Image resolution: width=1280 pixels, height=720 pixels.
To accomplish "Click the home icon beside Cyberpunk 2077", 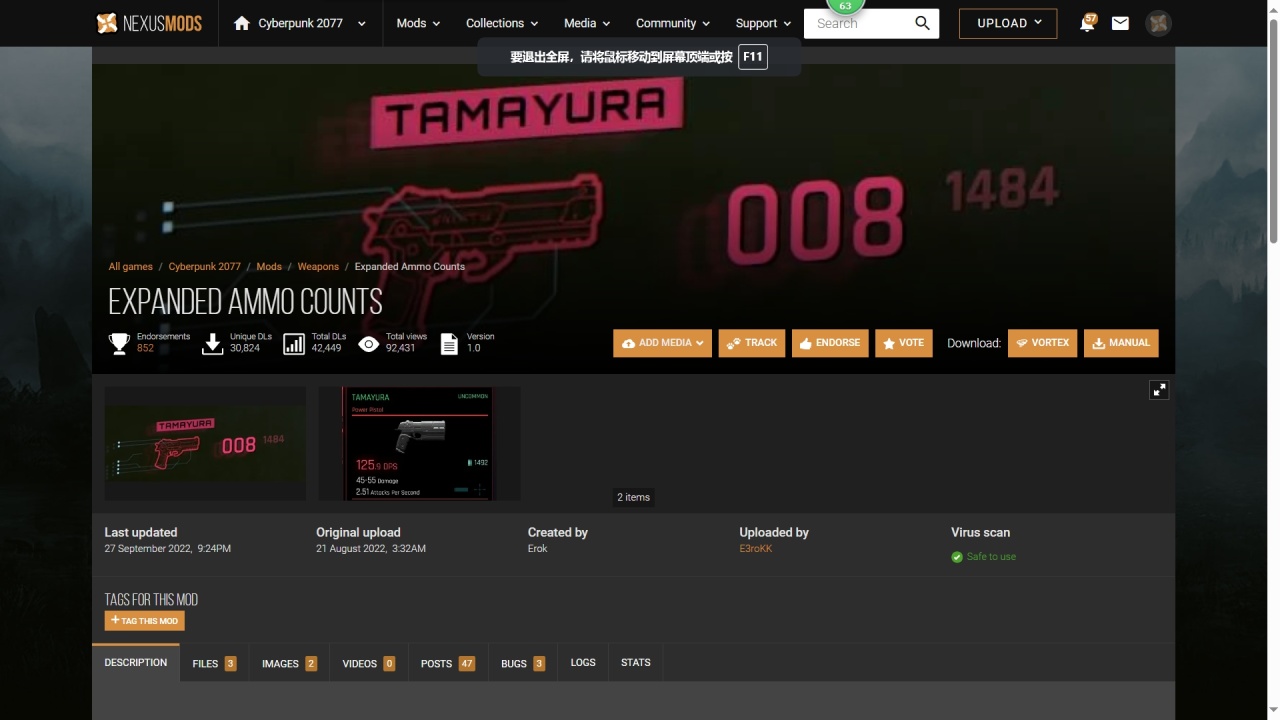I will (x=242, y=23).
